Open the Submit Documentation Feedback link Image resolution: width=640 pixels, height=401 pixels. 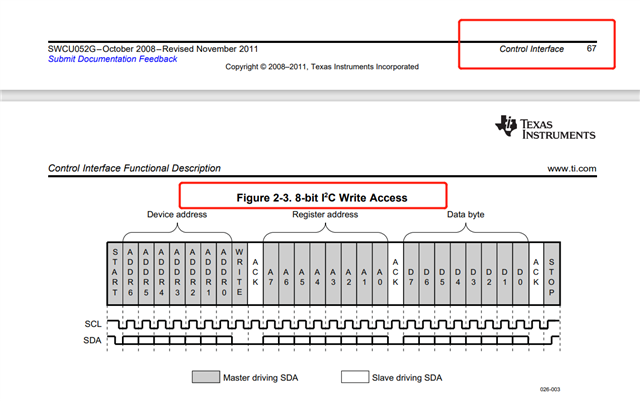113,59
